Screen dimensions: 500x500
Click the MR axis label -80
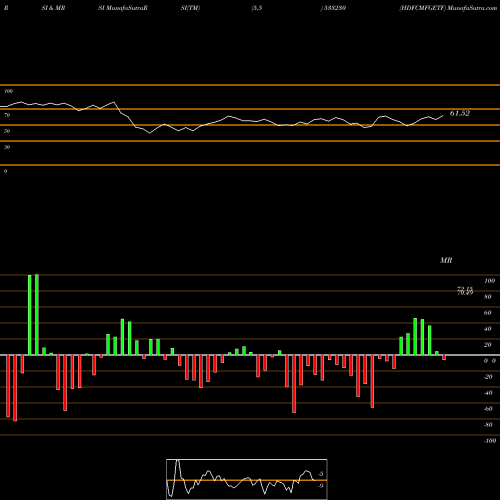tap(488, 425)
